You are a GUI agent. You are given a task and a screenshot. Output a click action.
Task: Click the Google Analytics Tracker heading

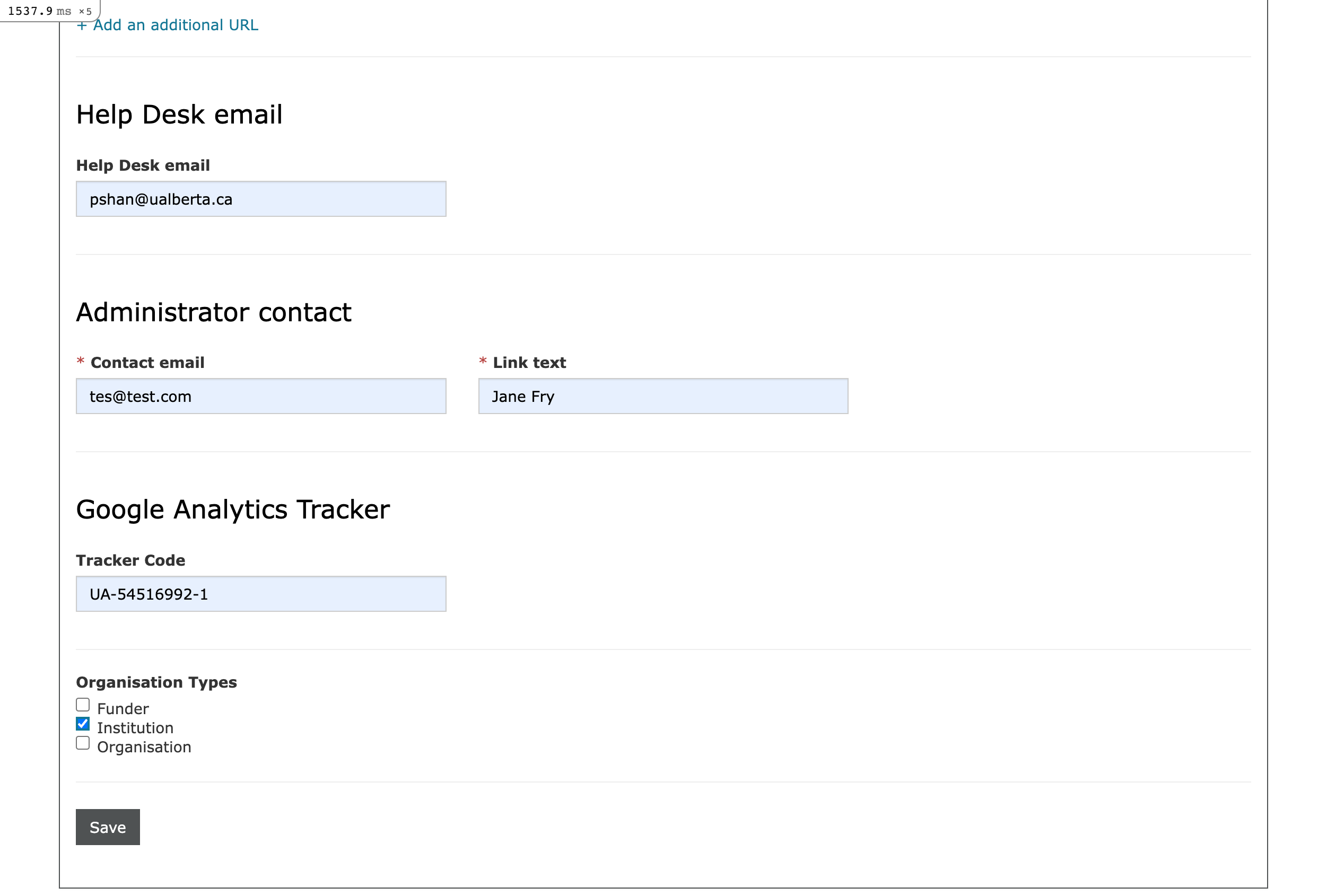pos(232,509)
